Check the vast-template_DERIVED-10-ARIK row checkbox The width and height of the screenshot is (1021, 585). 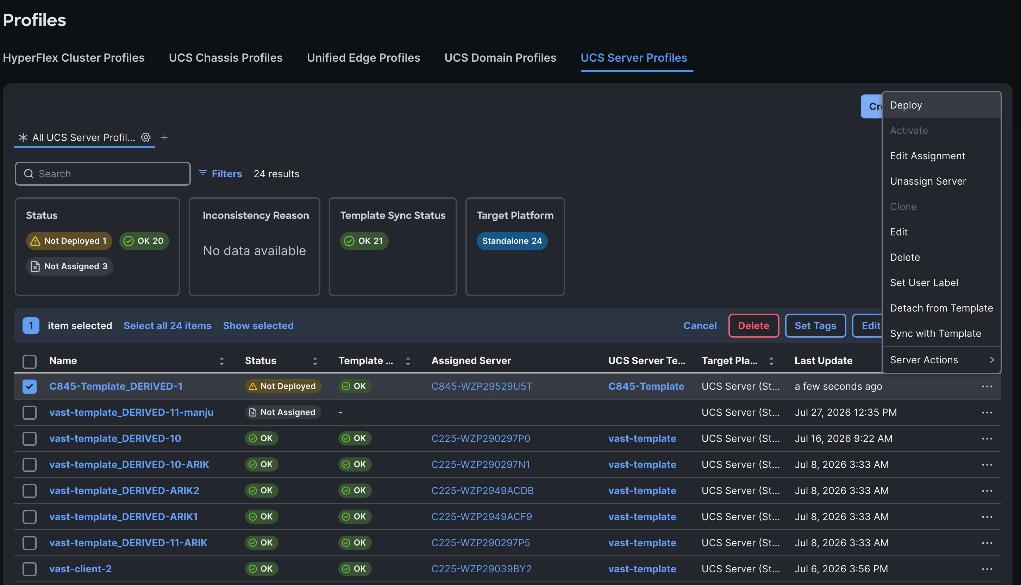(29, 464)
